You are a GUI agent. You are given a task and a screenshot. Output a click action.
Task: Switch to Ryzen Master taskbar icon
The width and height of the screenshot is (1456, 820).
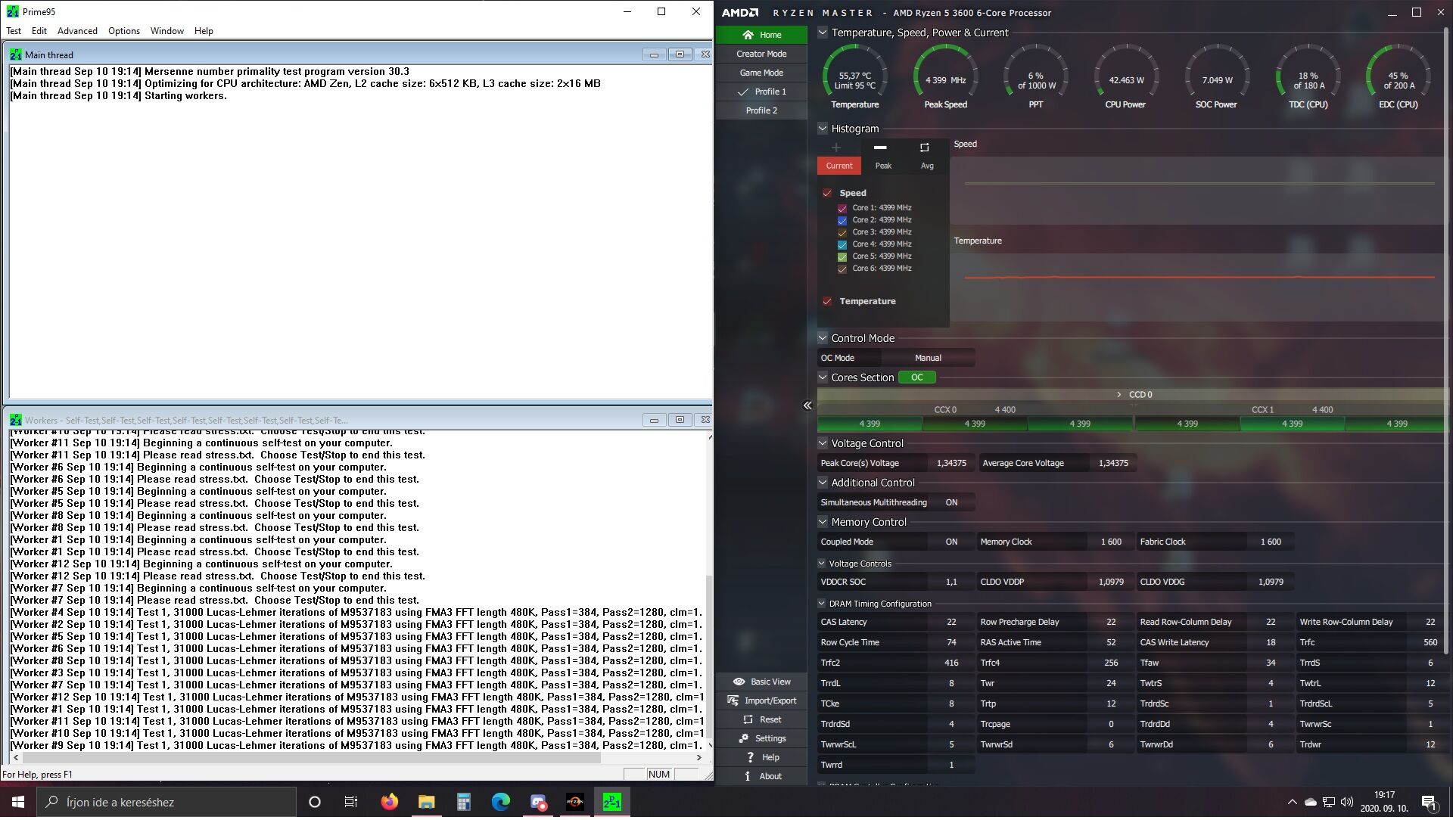576,803
